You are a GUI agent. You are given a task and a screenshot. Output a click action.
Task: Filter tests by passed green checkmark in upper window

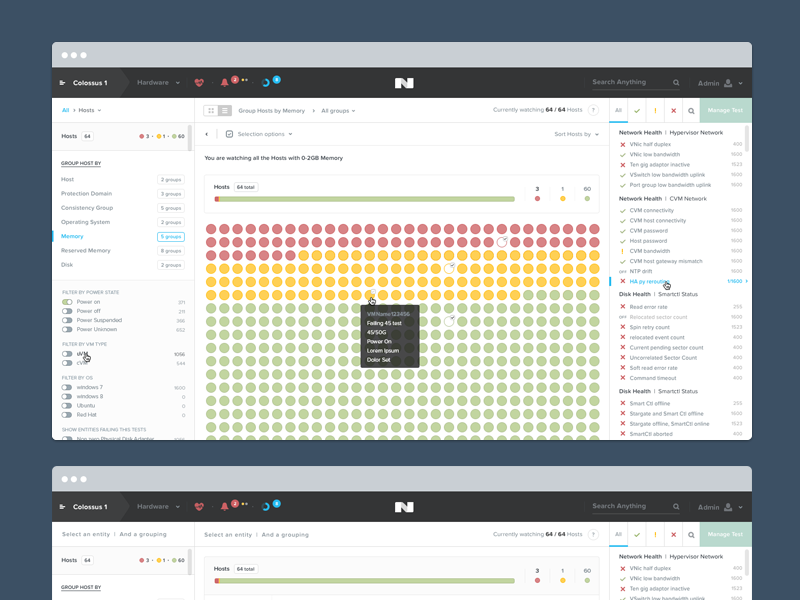point(637,111)
